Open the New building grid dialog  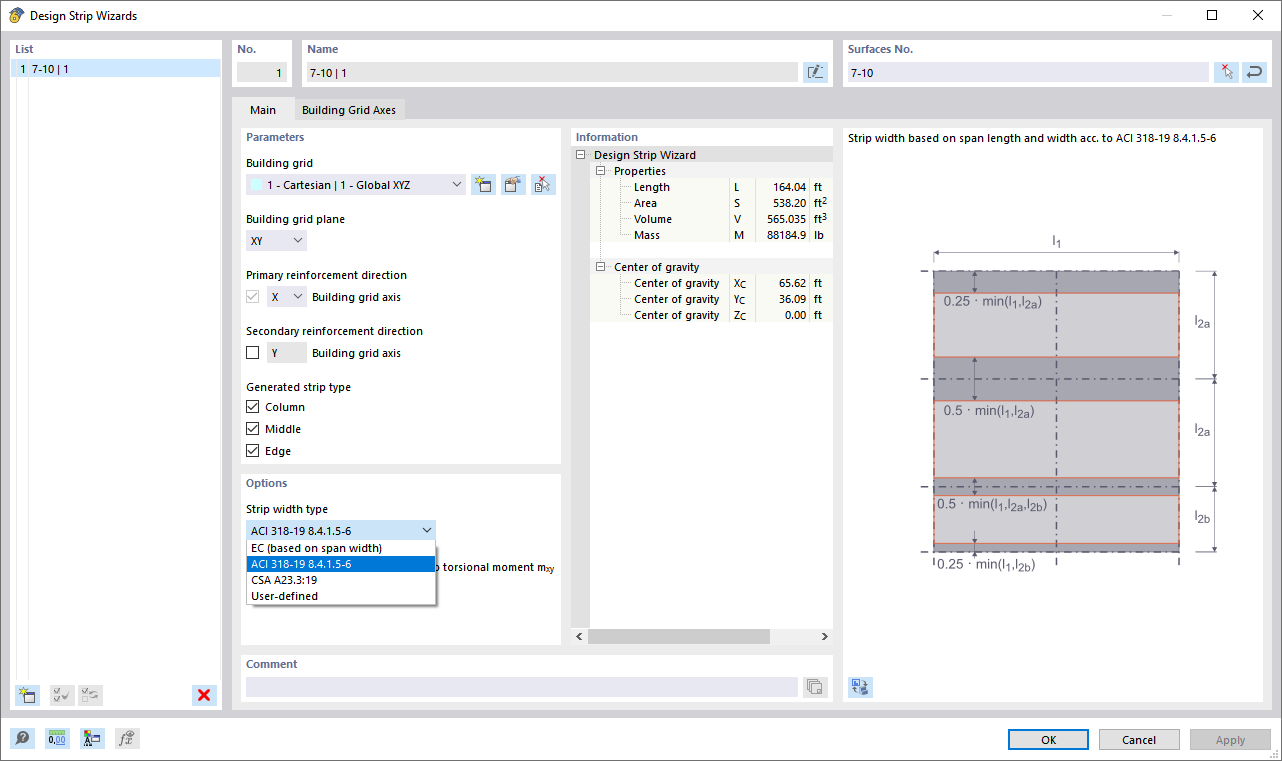[x=483, y=184]
